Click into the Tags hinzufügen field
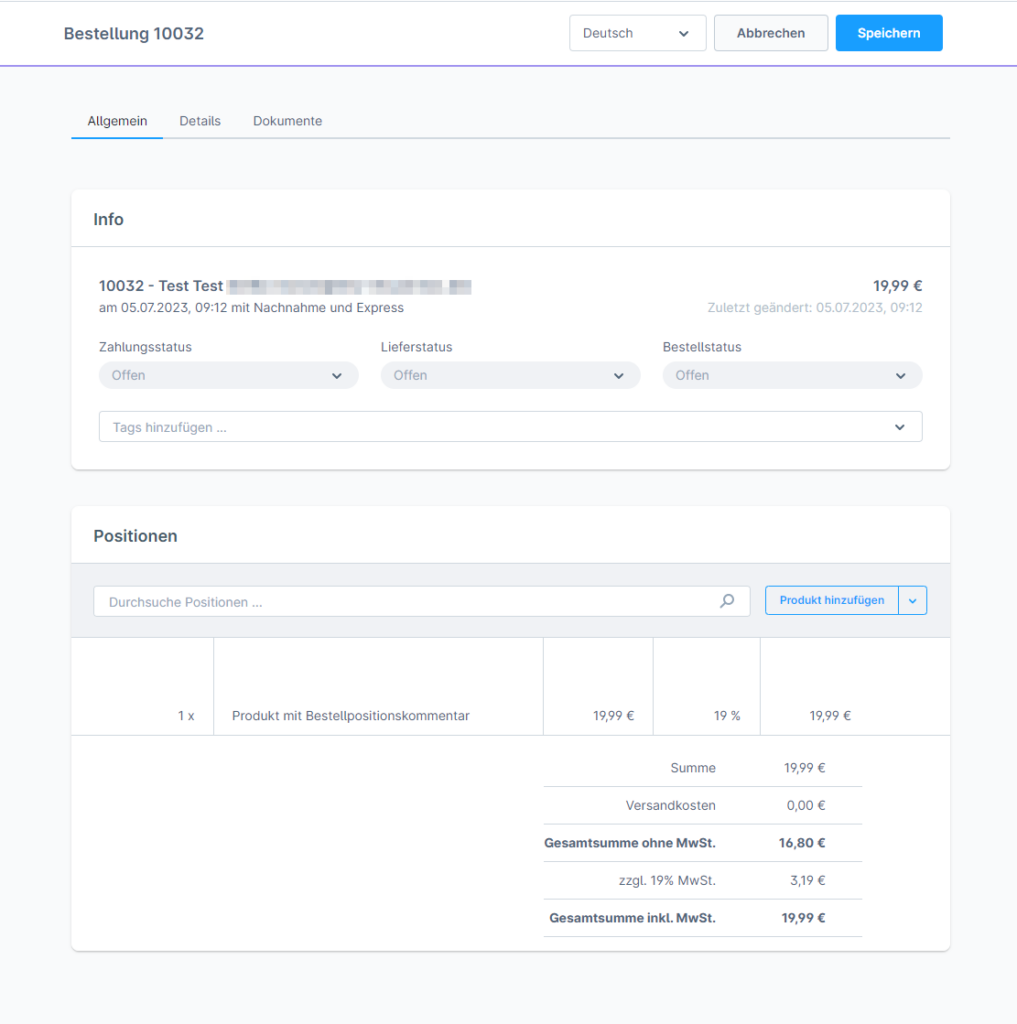1017x1024 pixels. click(x=490, y=427)
